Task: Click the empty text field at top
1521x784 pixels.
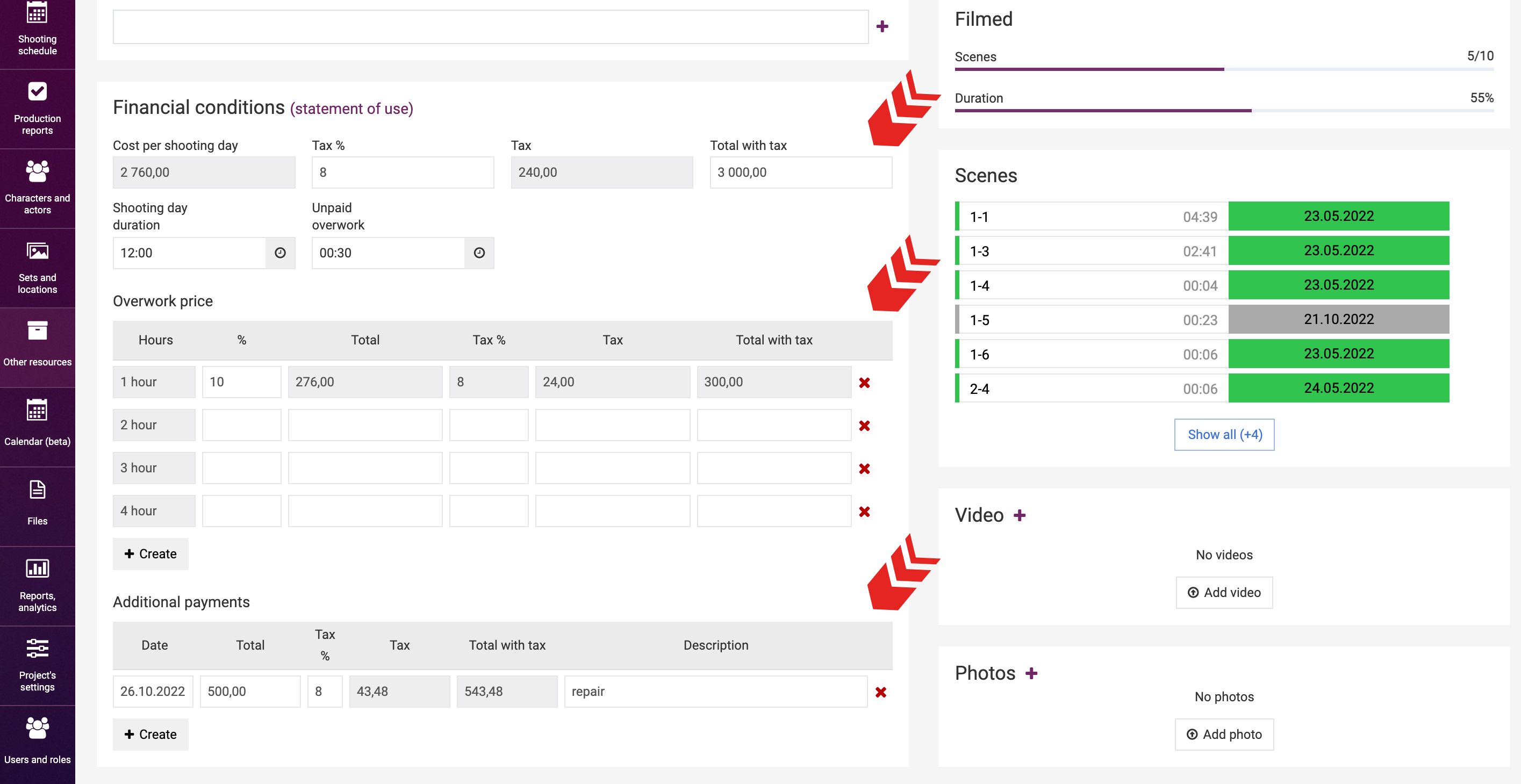Action: pos(491,26)
